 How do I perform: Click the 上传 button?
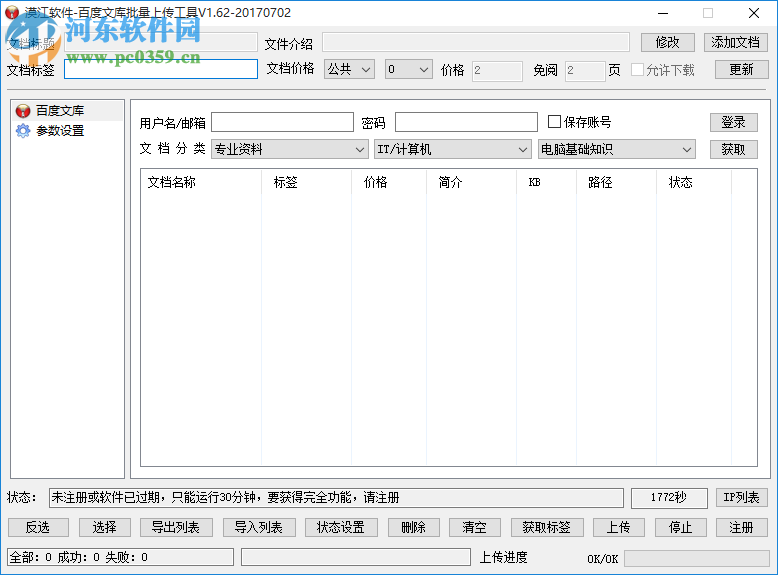[x=619, y=527]
